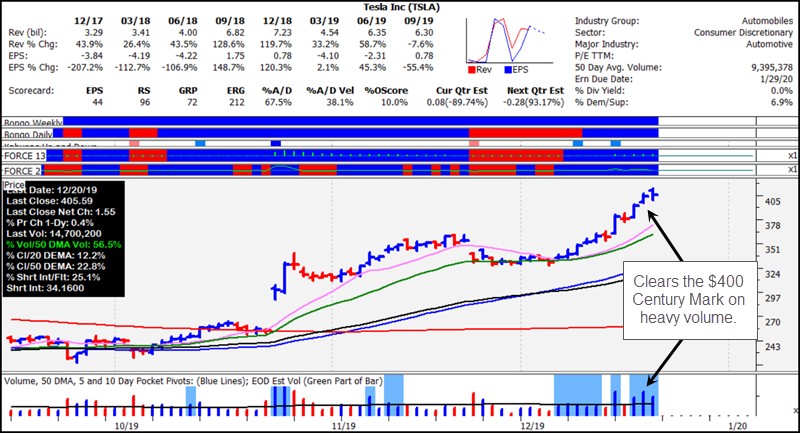Click the 243 price axis label
Viewport: 800px width, 433px height.
(x=772, y=347)
